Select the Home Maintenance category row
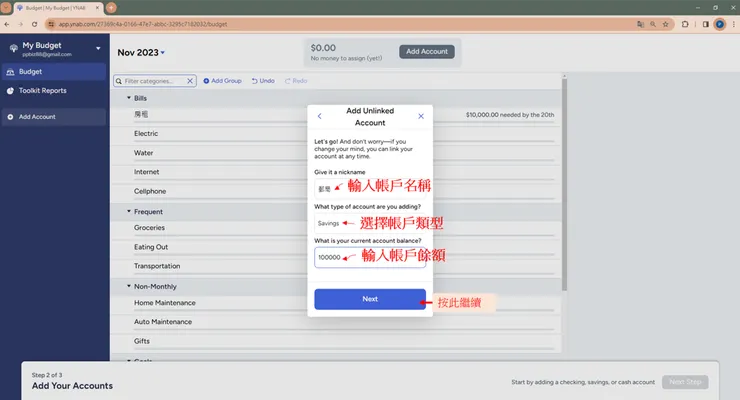This screenshot has width=740, height=400. pos(336,303)
